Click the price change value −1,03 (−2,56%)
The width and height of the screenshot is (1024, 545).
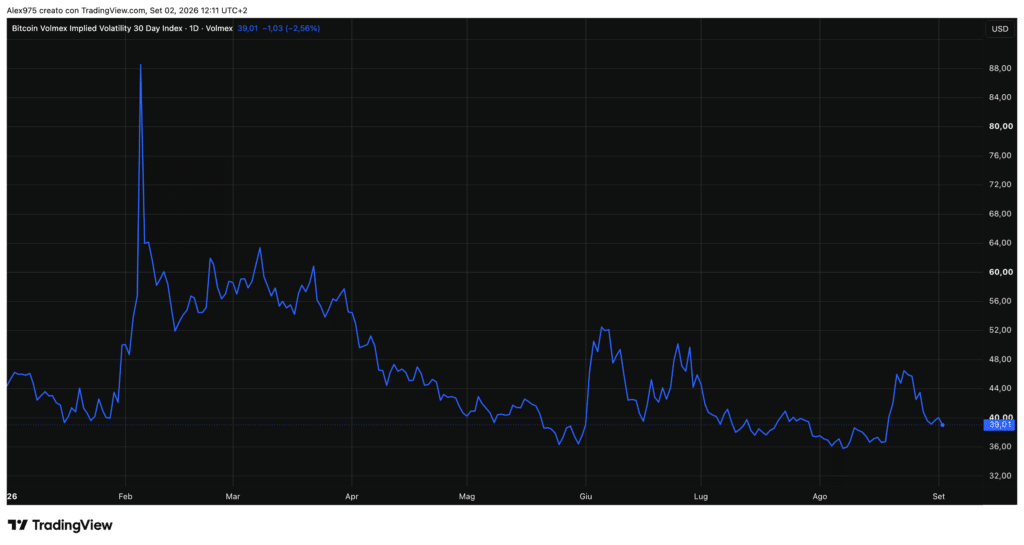click(291, 29)
